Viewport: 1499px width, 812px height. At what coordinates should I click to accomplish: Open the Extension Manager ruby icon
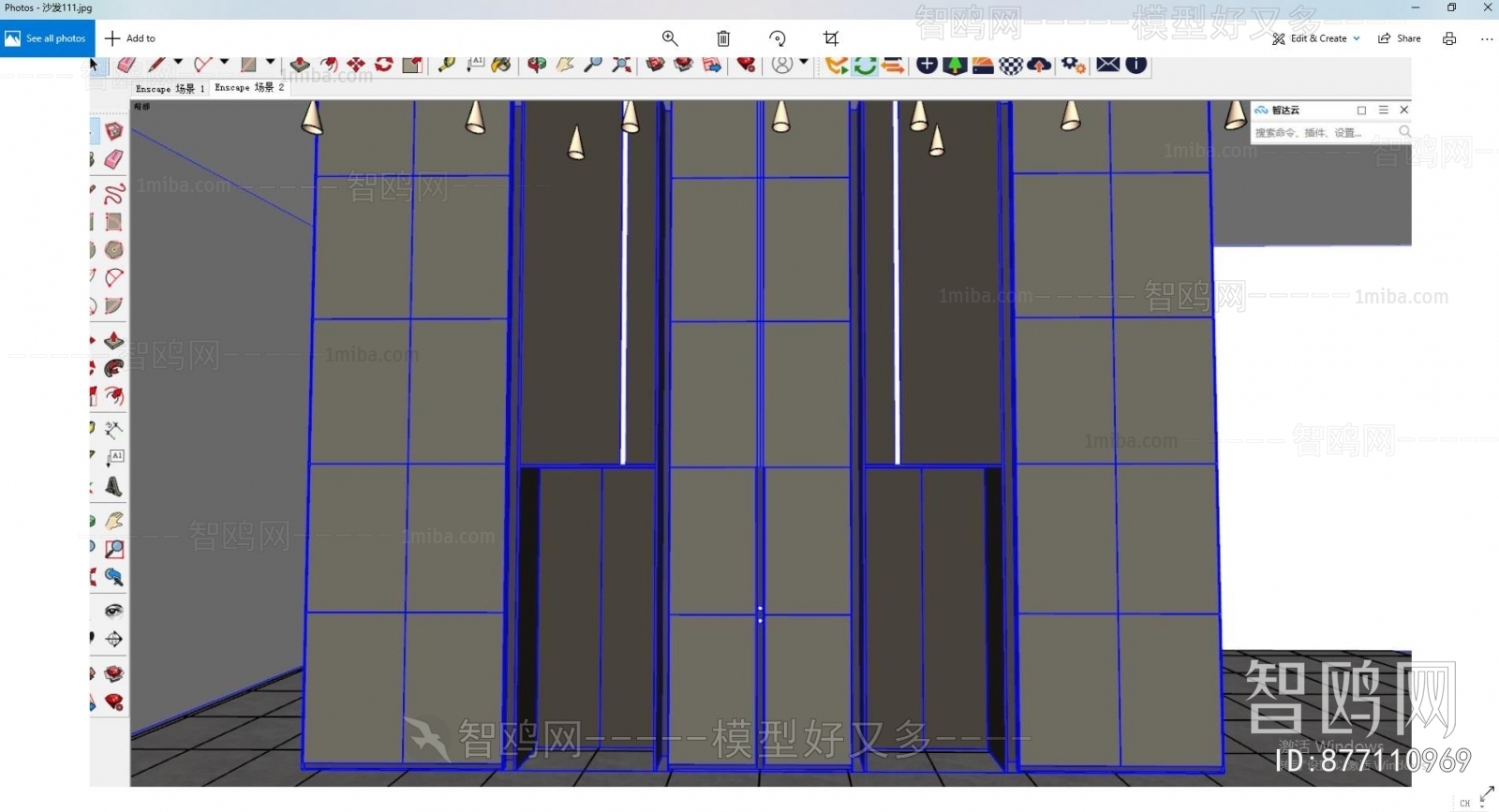(746, 65)
